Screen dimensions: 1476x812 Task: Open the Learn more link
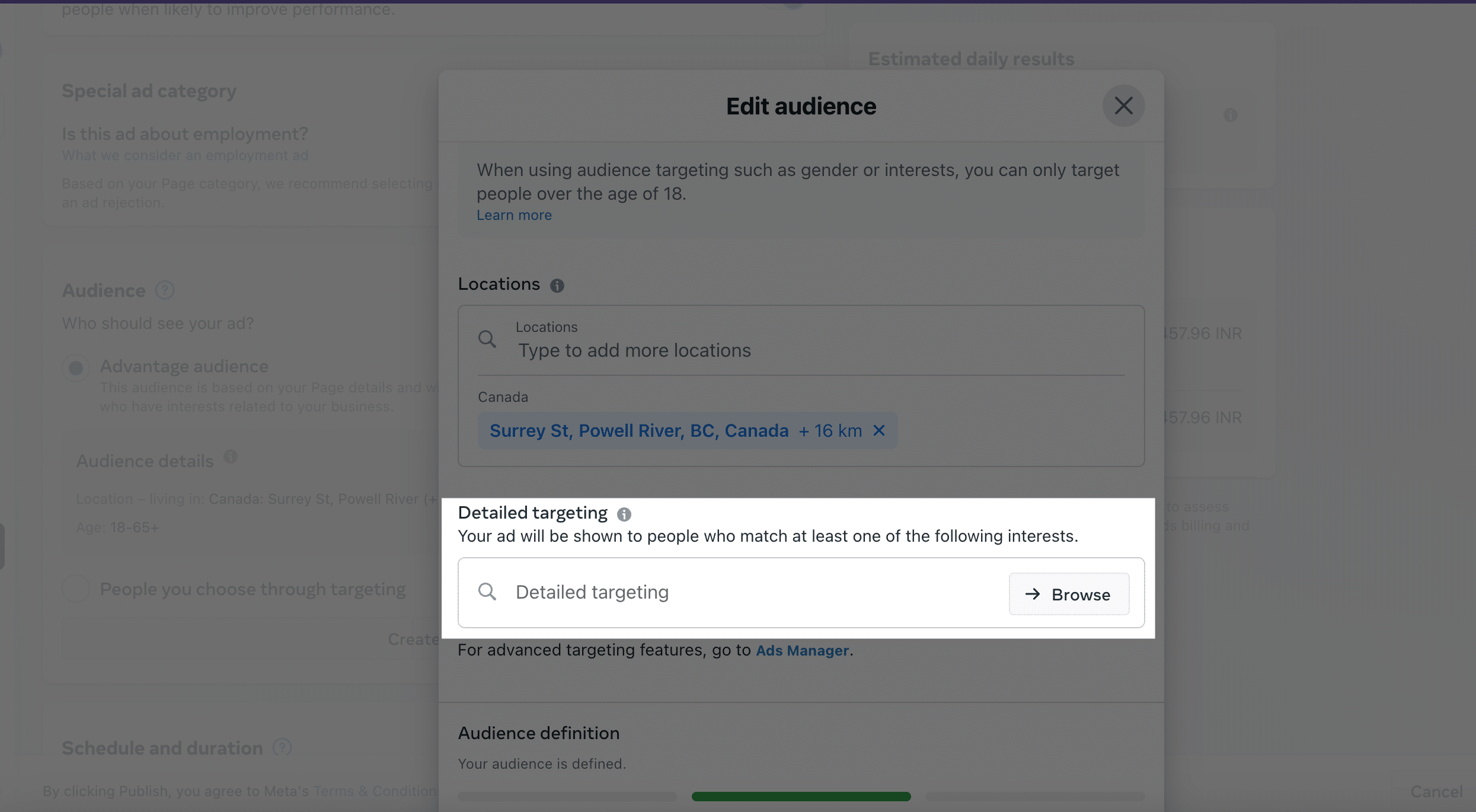514,215
